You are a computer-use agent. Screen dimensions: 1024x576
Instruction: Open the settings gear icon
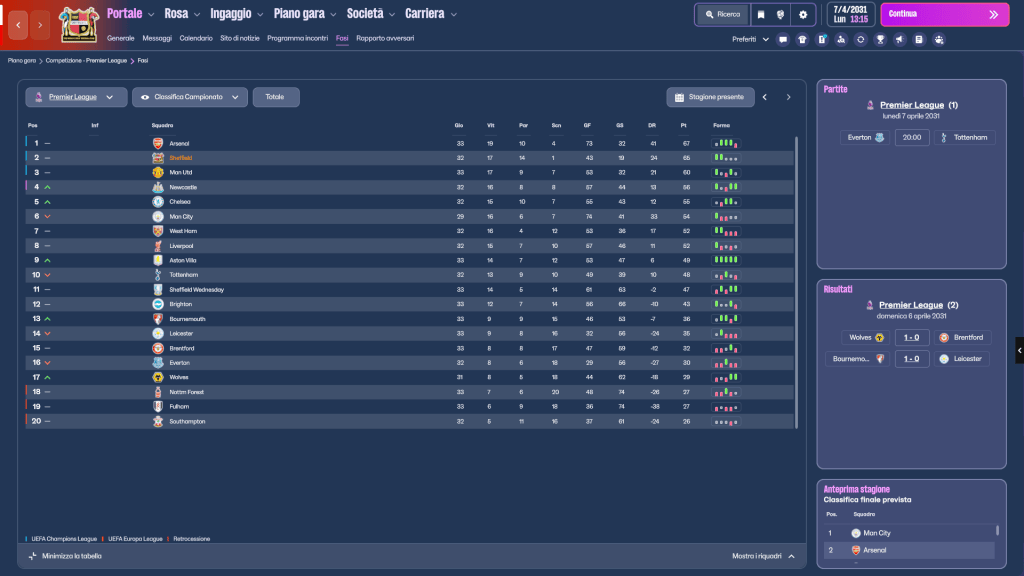[803, 14]
